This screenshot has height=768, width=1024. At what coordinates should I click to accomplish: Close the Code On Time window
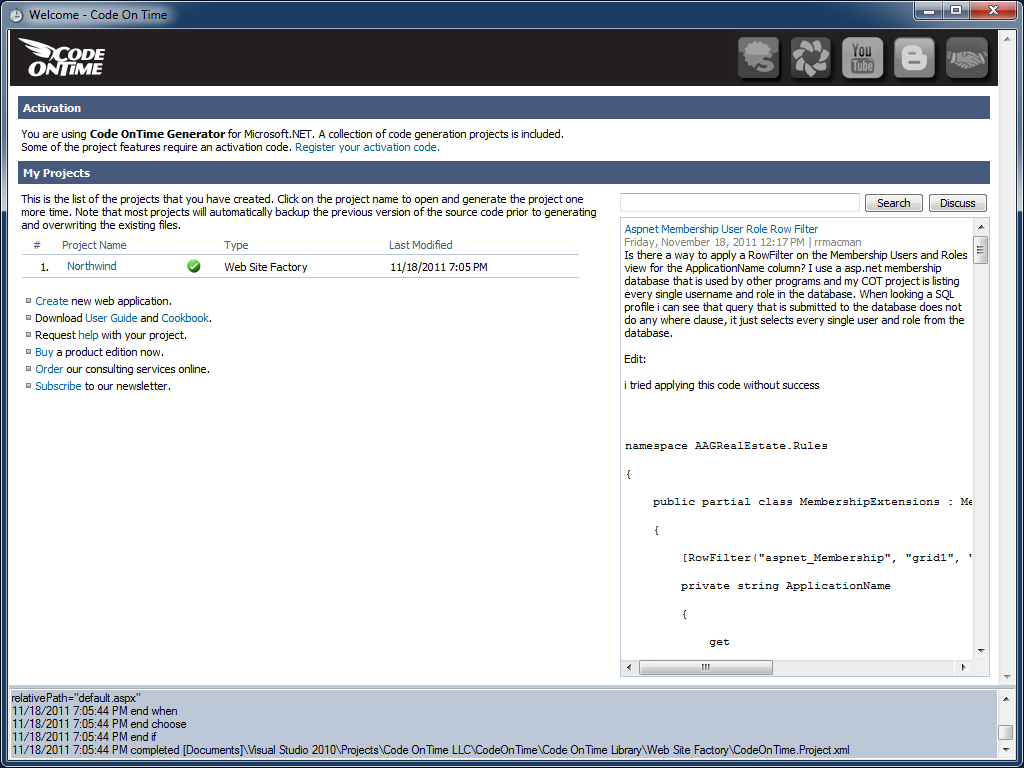[993, 10]
